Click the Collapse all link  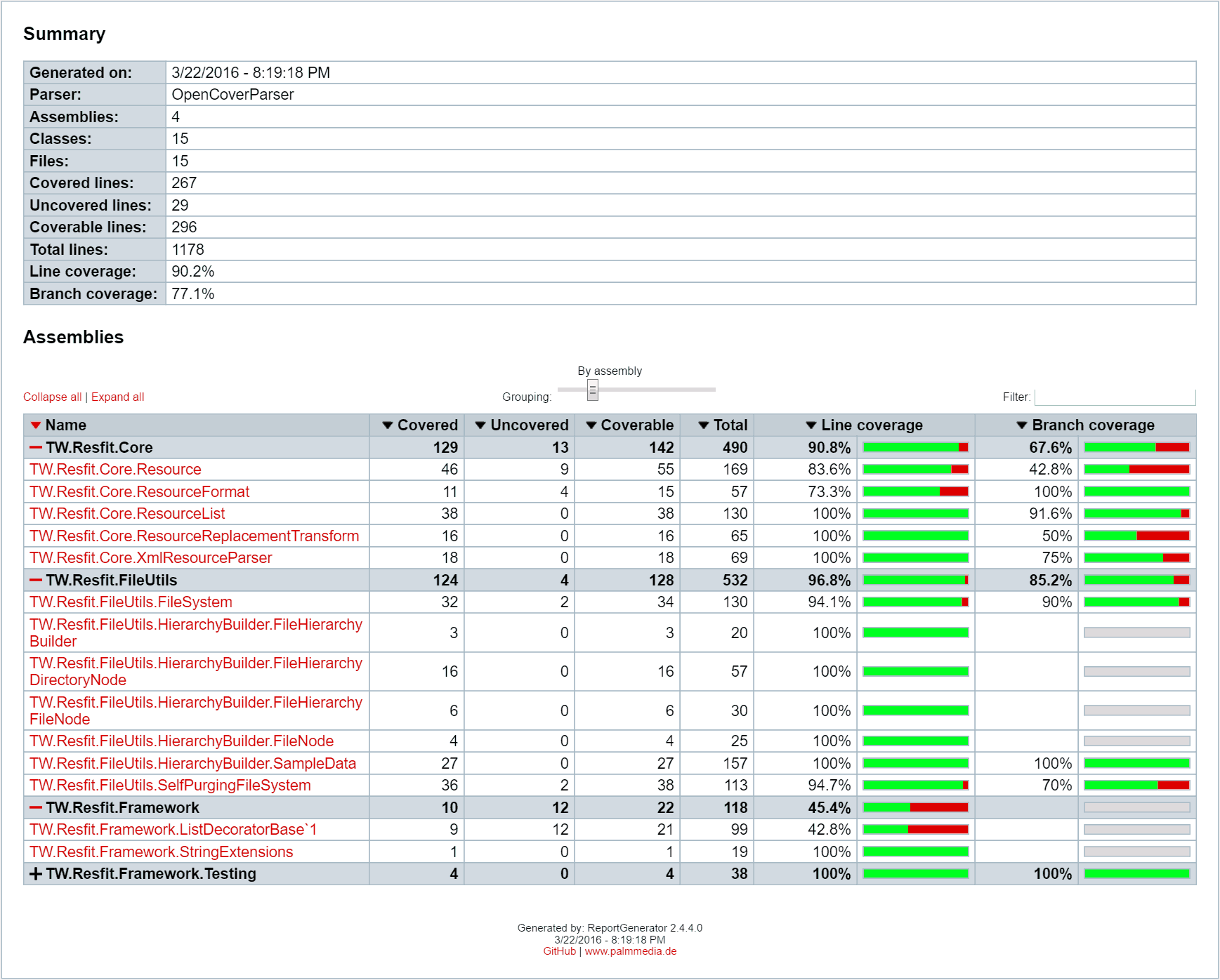(53, 397)
